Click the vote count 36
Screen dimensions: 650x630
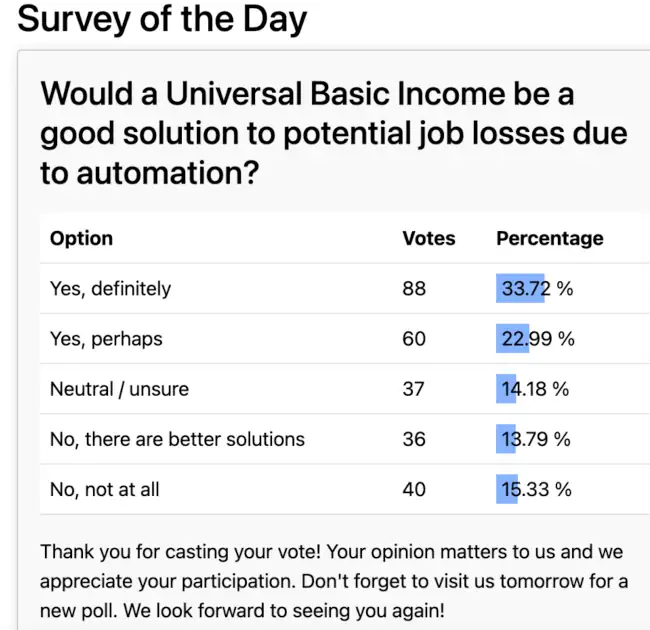(x=414, y=439)
